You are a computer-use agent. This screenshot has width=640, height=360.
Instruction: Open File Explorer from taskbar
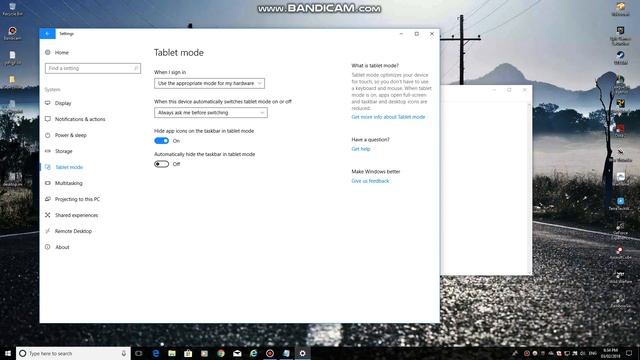(x=172, y=353)
